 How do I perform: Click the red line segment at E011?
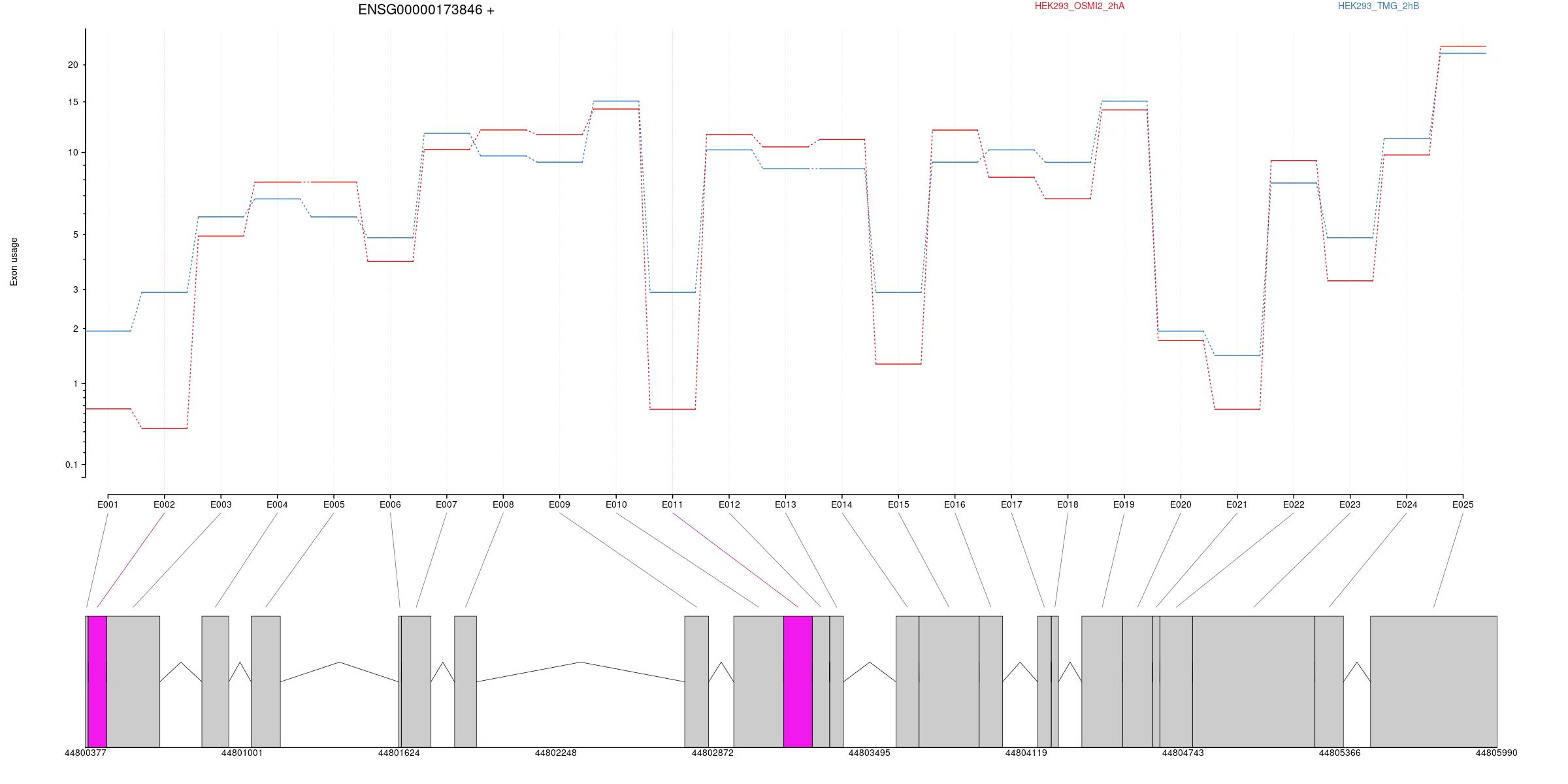pos(672,409)
